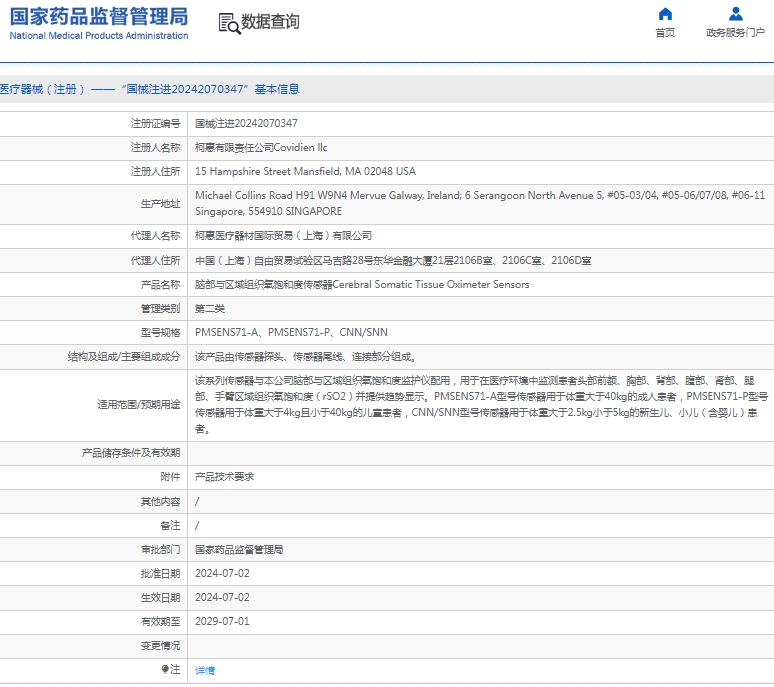
Task: Open the 详情 details link
Action: click(205, 670)
